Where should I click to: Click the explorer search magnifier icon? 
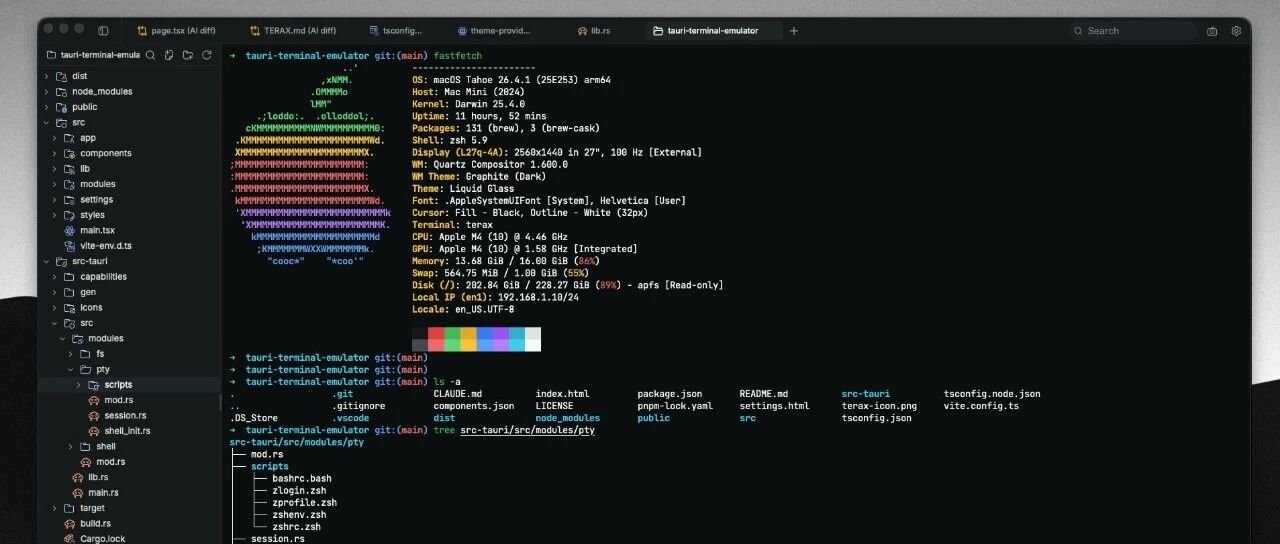pos(150,55)
